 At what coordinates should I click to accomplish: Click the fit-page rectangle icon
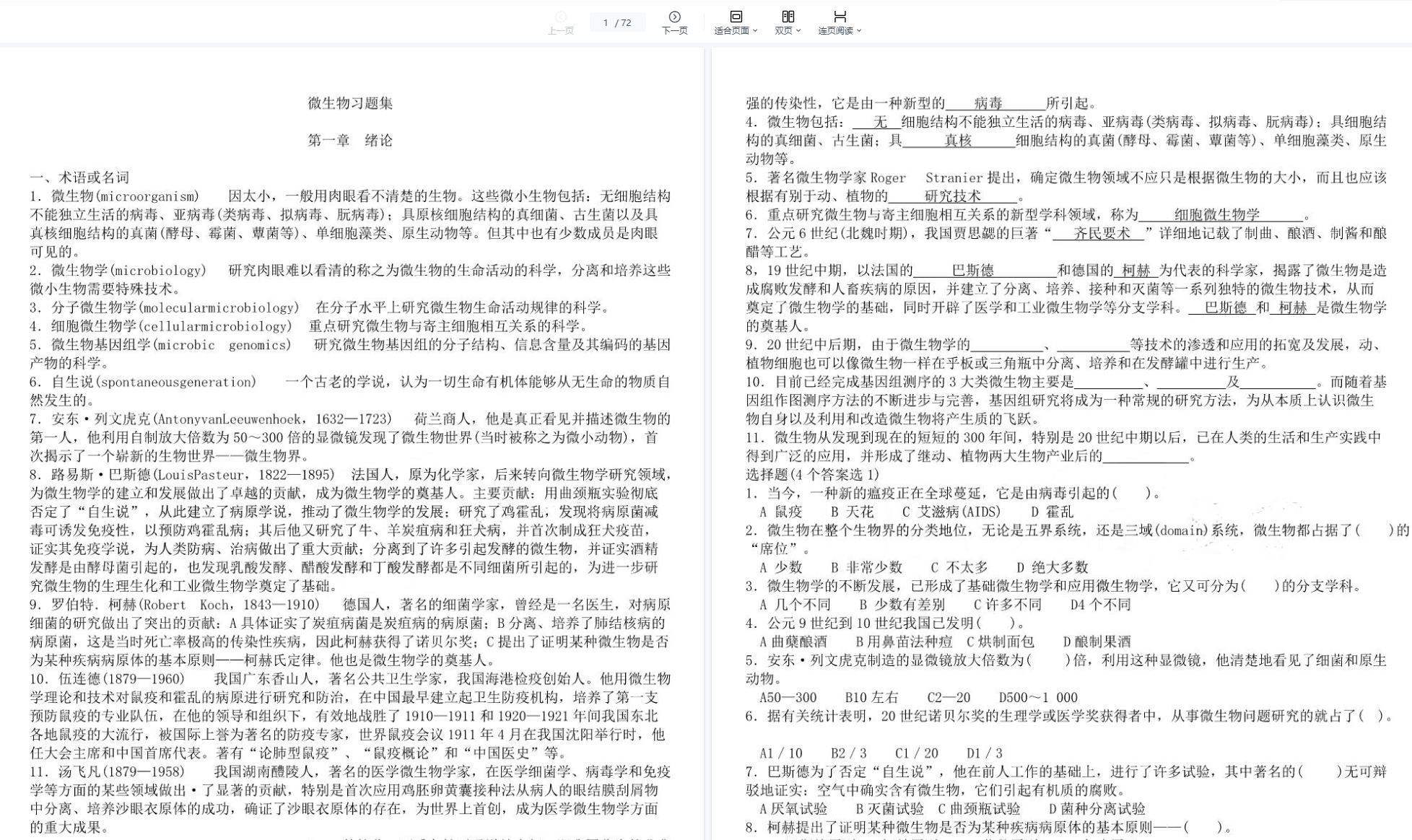tap(736, 17)
